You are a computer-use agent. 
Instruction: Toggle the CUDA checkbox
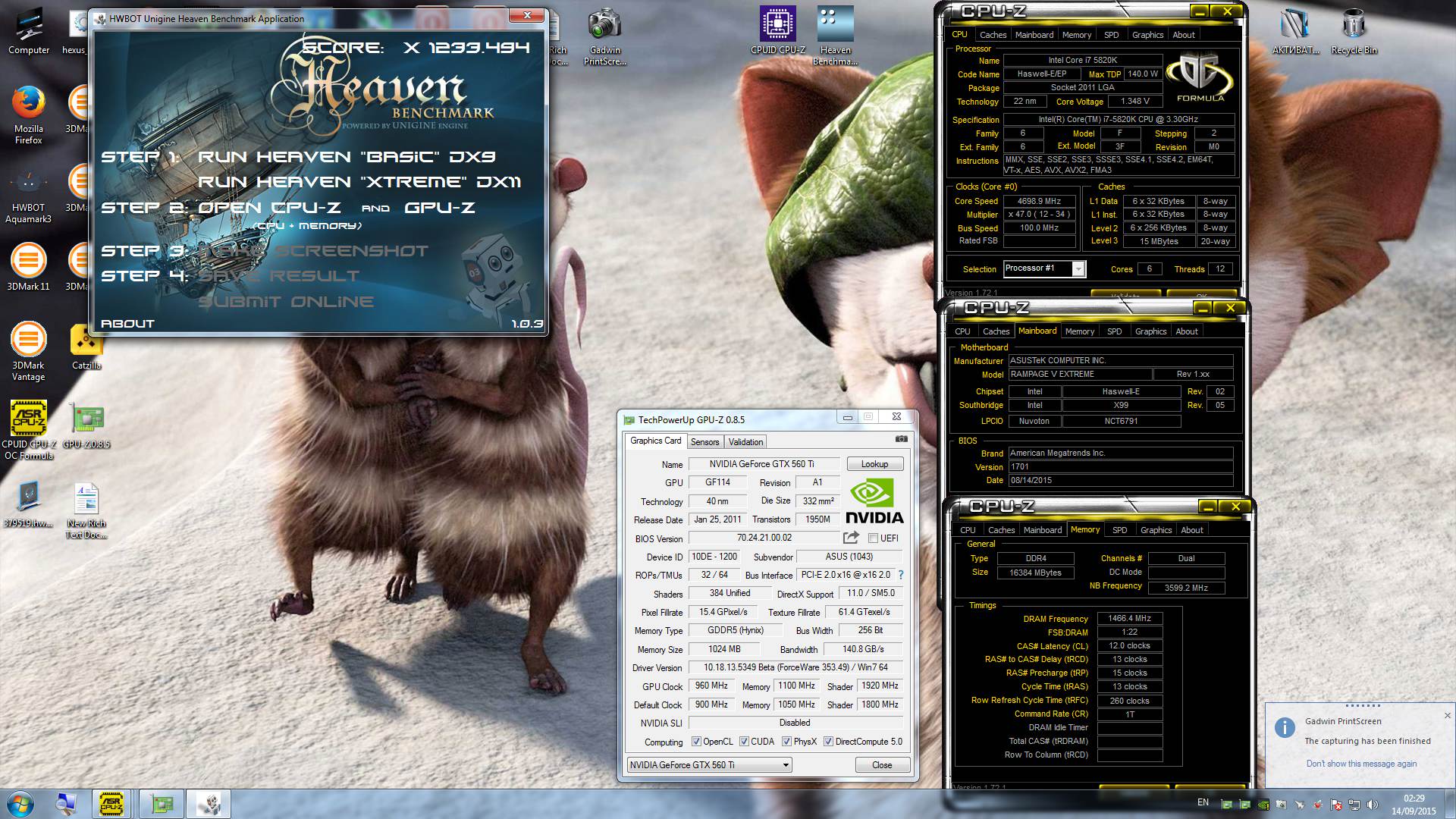744,742
